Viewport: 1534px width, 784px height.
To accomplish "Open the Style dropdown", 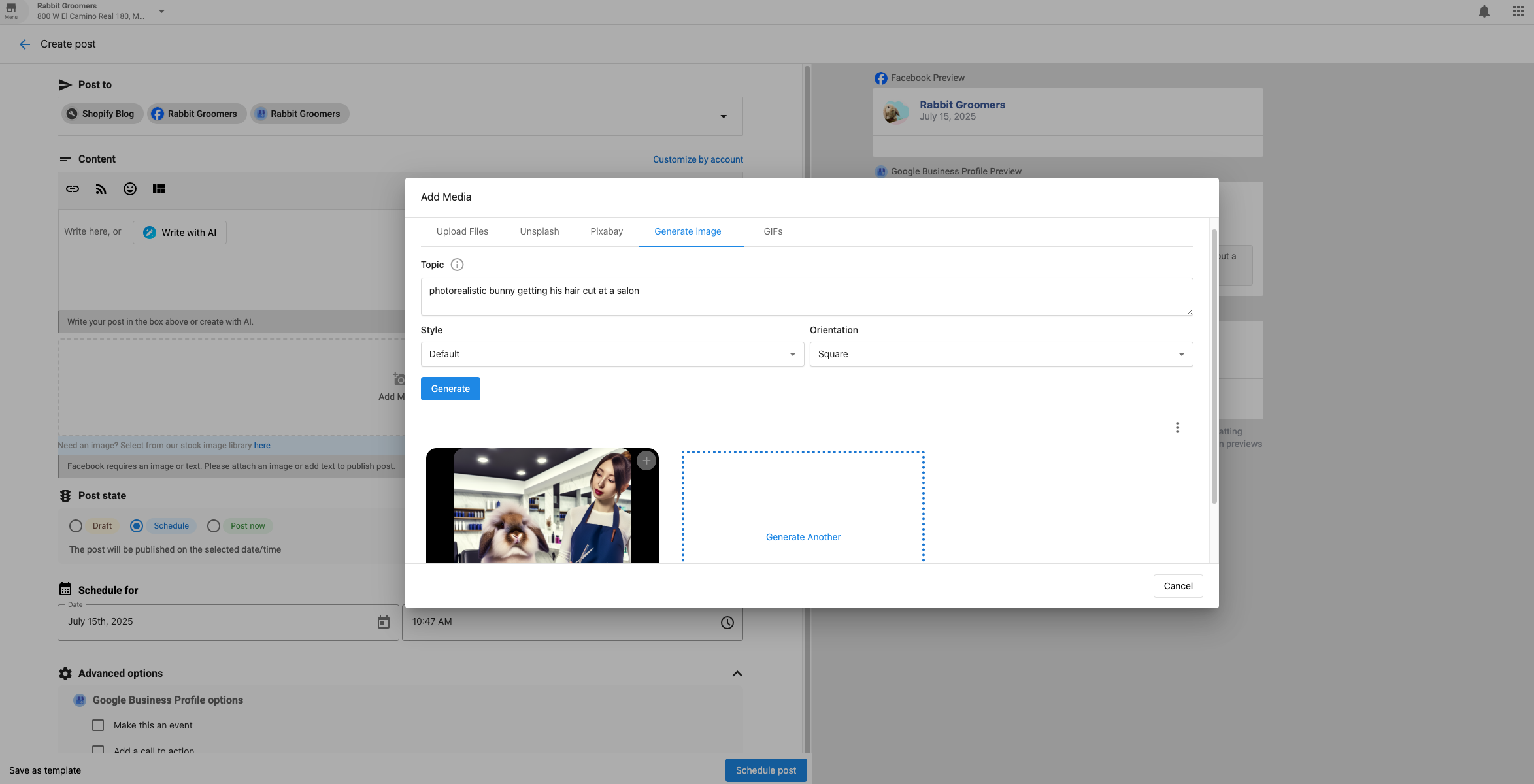I will tap(612, 353).
